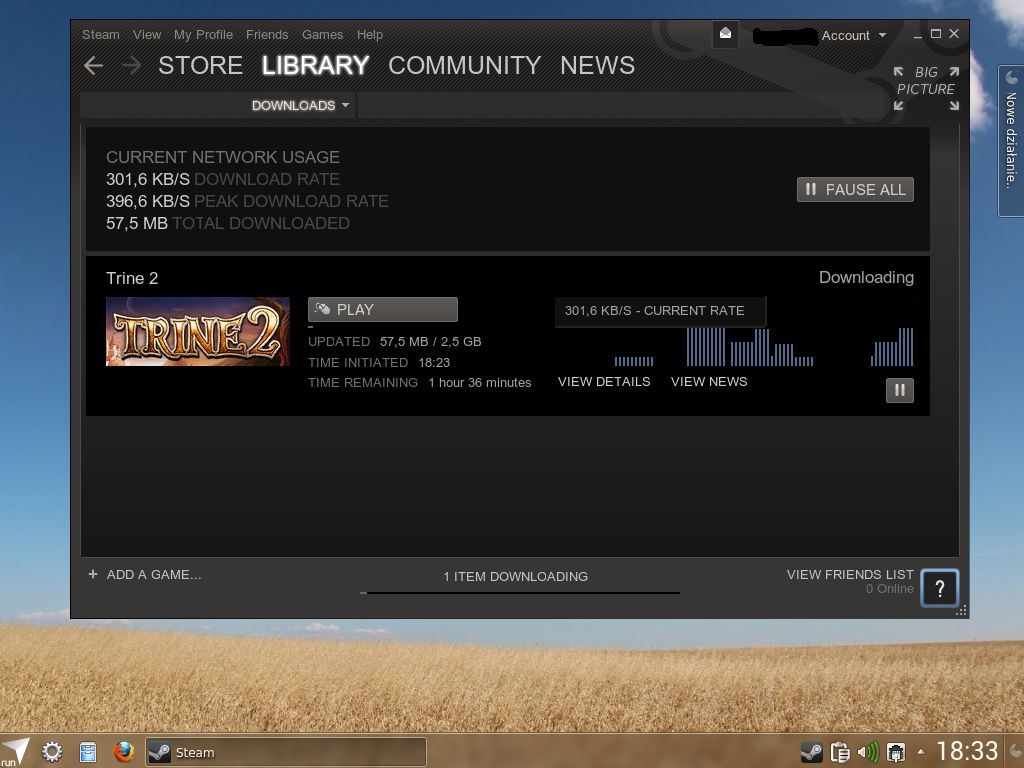Click the Trine 2 game banner

click(198, 331)
